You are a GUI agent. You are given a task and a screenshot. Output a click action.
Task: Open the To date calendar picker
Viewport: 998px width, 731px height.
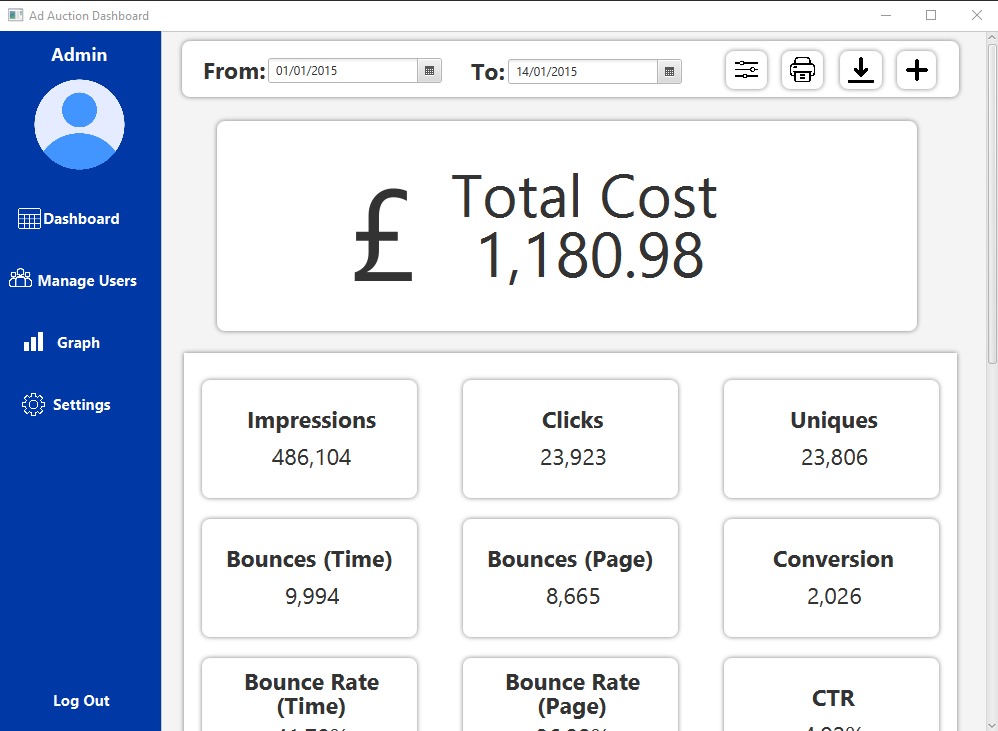[669, 71]
